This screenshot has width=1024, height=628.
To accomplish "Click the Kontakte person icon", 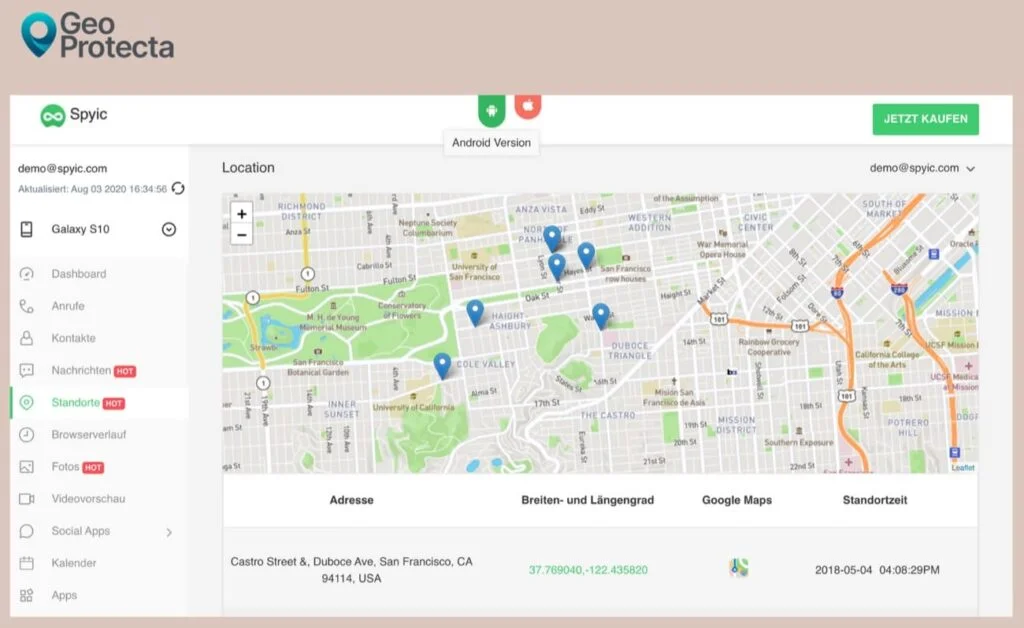I will (x=26, y=338).
